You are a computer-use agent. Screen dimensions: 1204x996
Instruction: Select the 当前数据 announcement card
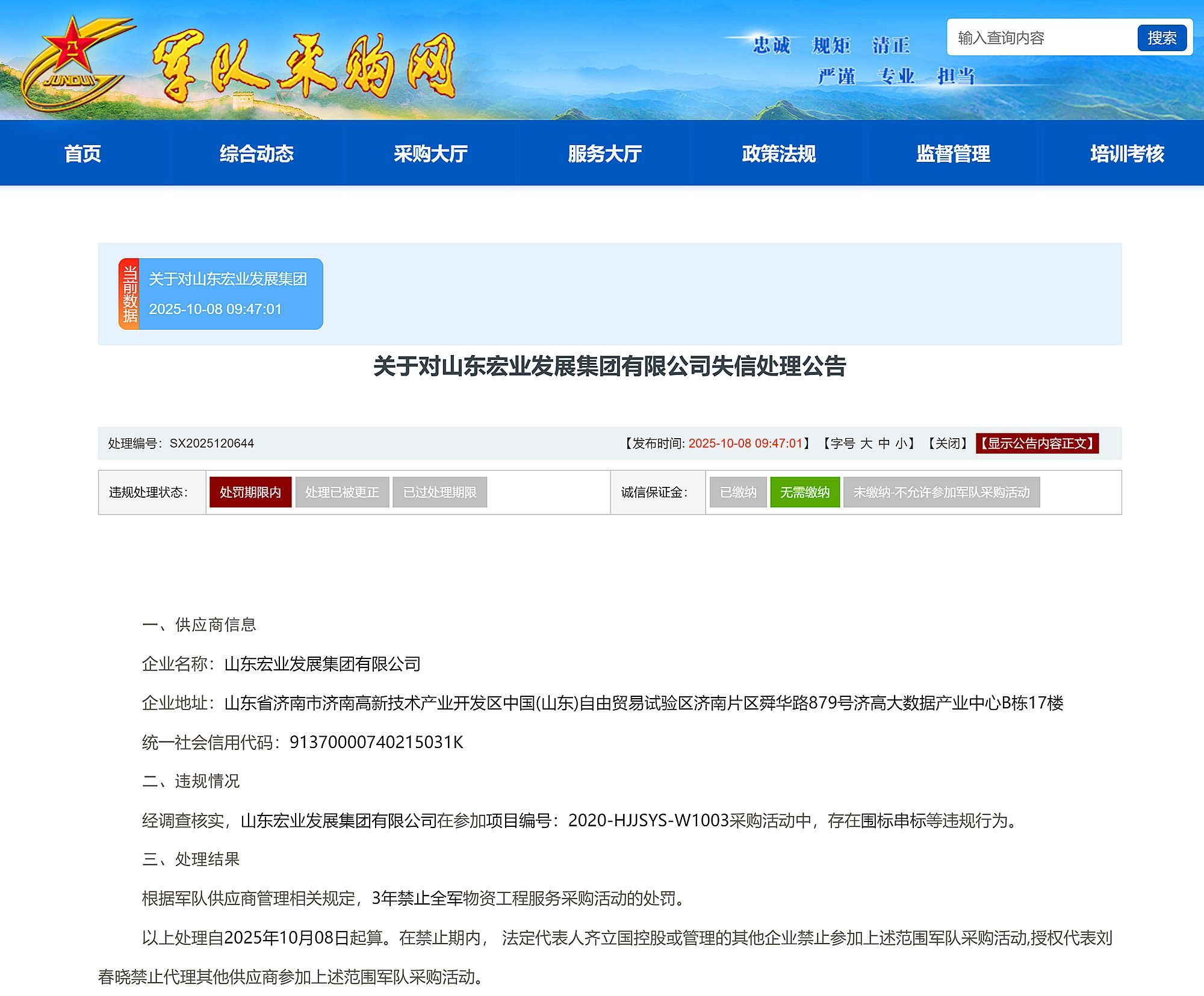pyautogui.click(x=221, y=294)
